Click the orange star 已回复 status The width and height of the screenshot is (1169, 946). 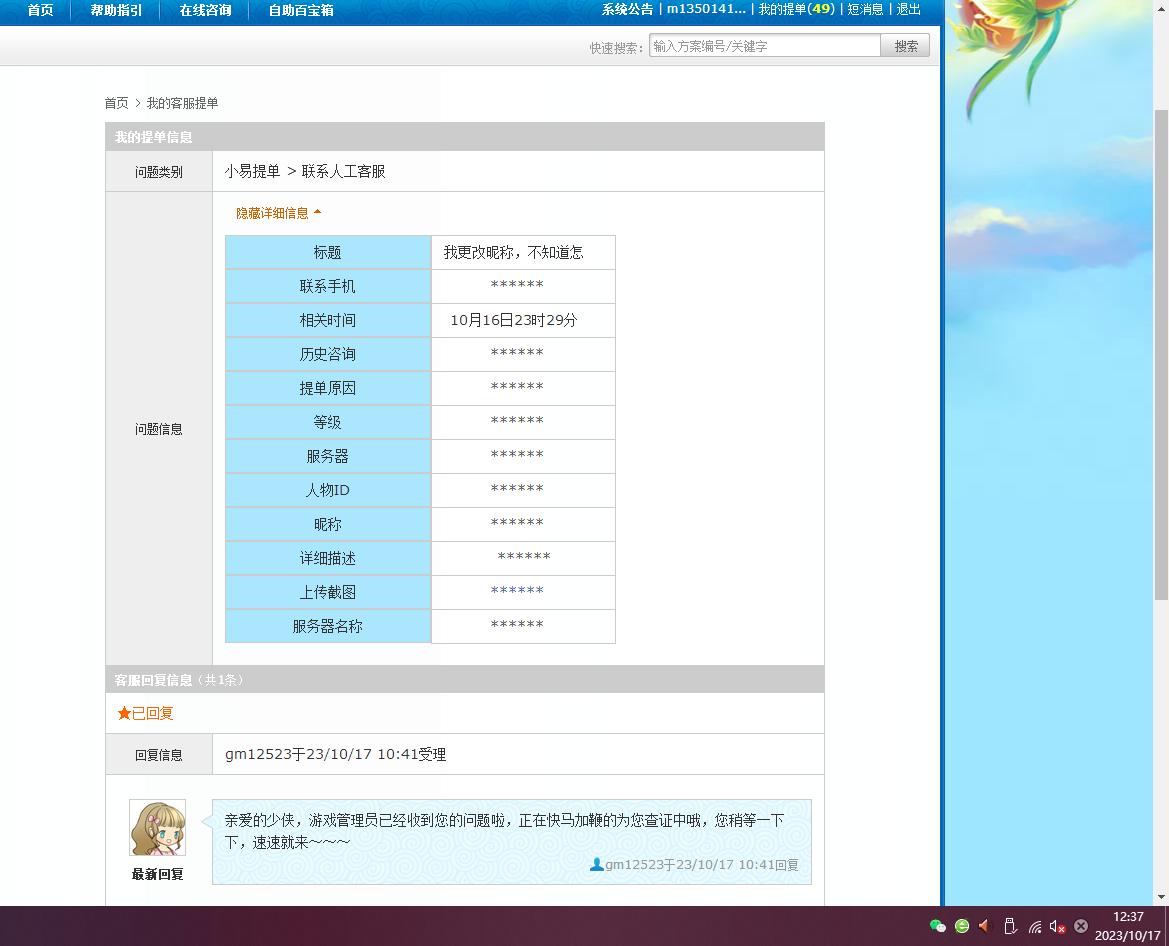pos(146,713)
